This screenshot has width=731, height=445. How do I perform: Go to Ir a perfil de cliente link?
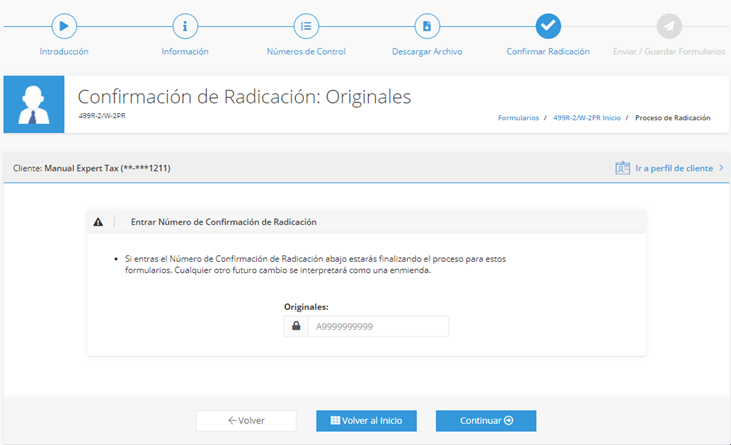[x=674, y=168]
